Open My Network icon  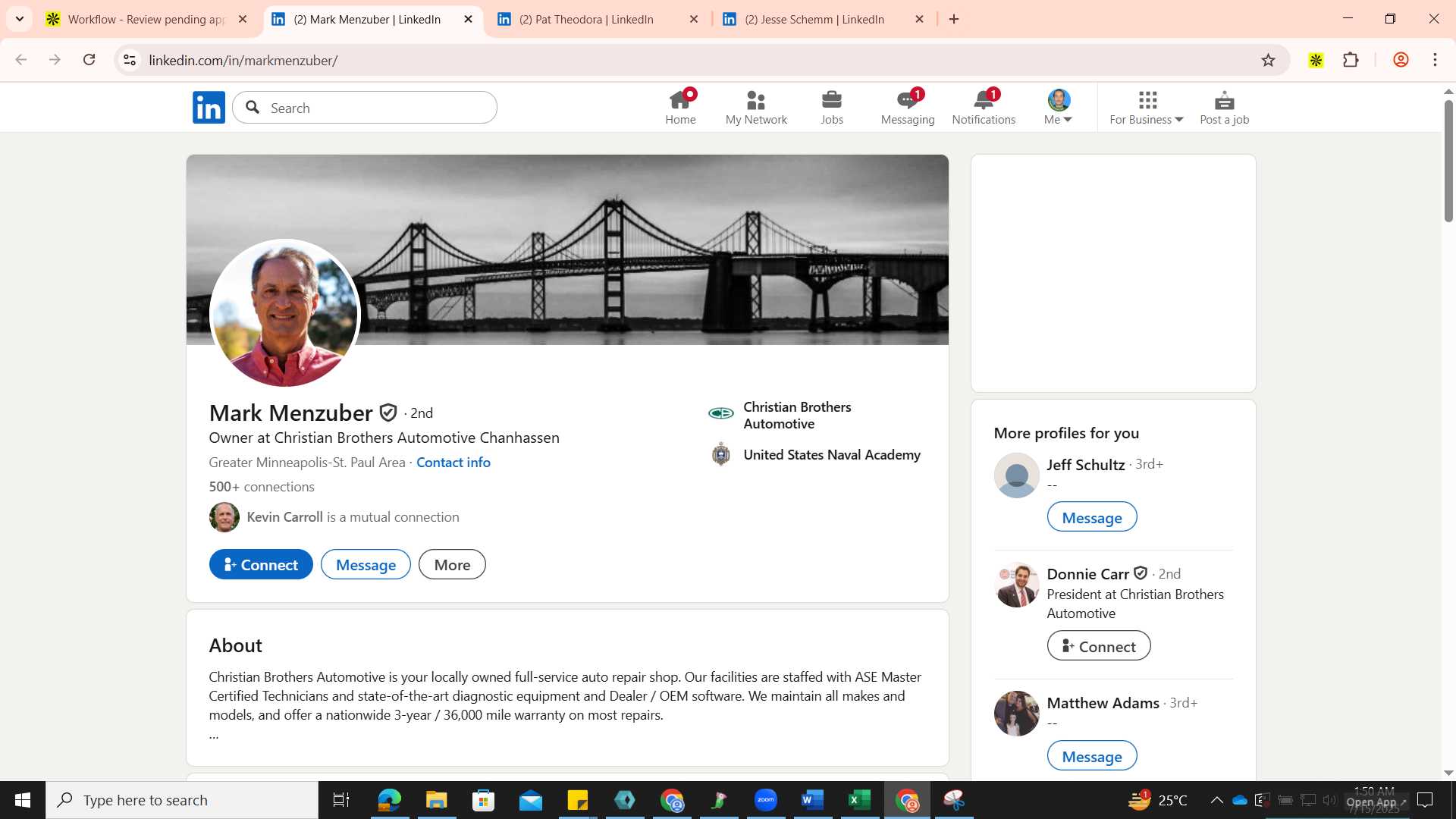(756, 108)
